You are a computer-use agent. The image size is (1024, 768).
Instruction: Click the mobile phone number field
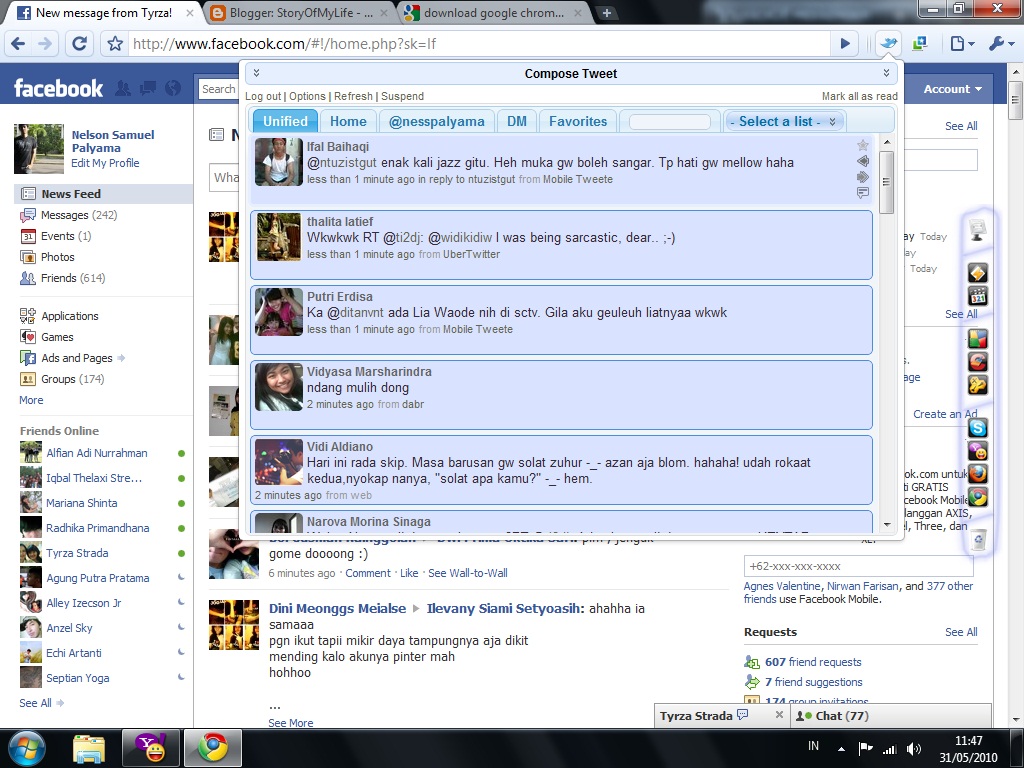tap(858, 566)
